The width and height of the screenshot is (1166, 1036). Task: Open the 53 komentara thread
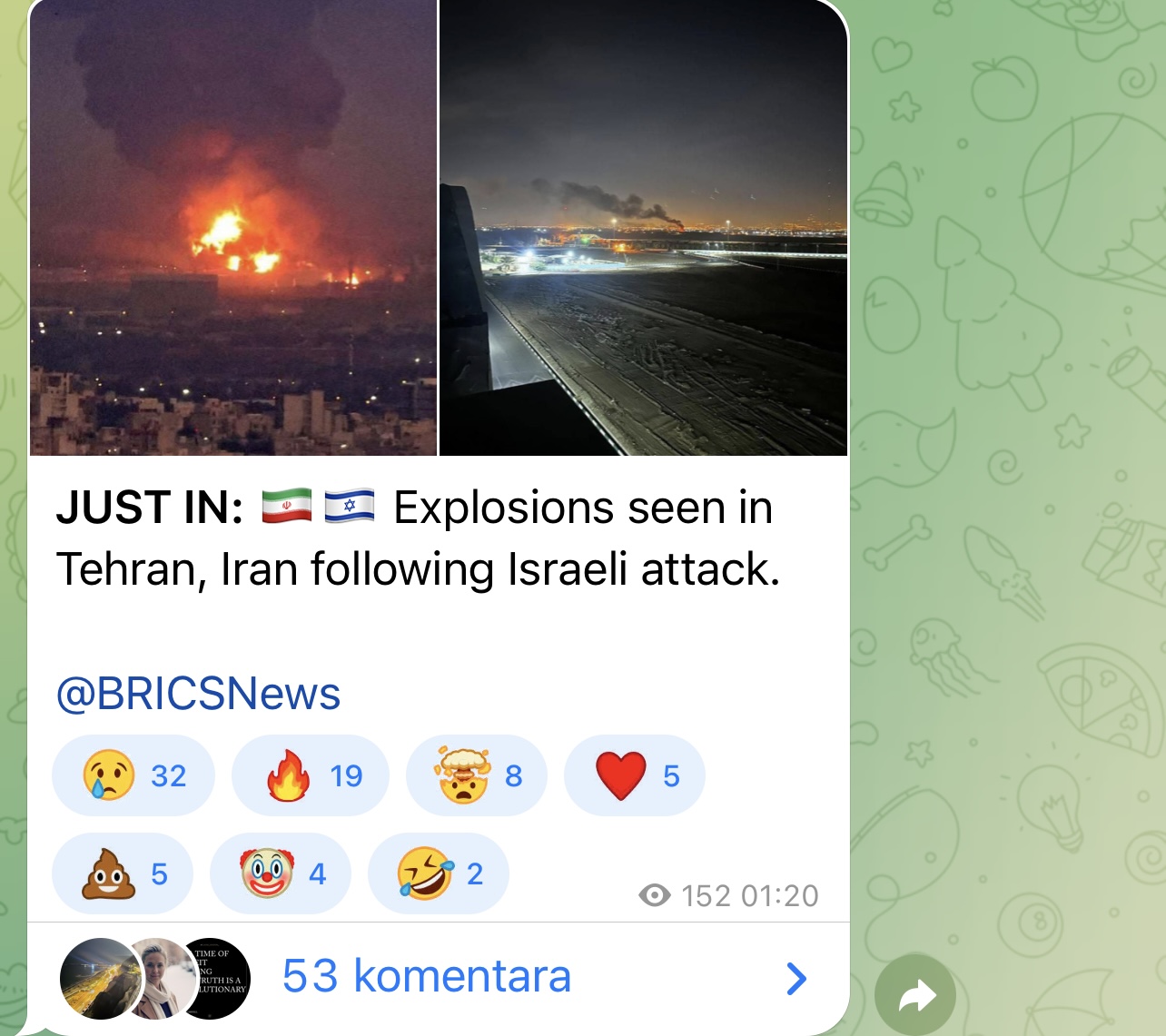point(438,977)
